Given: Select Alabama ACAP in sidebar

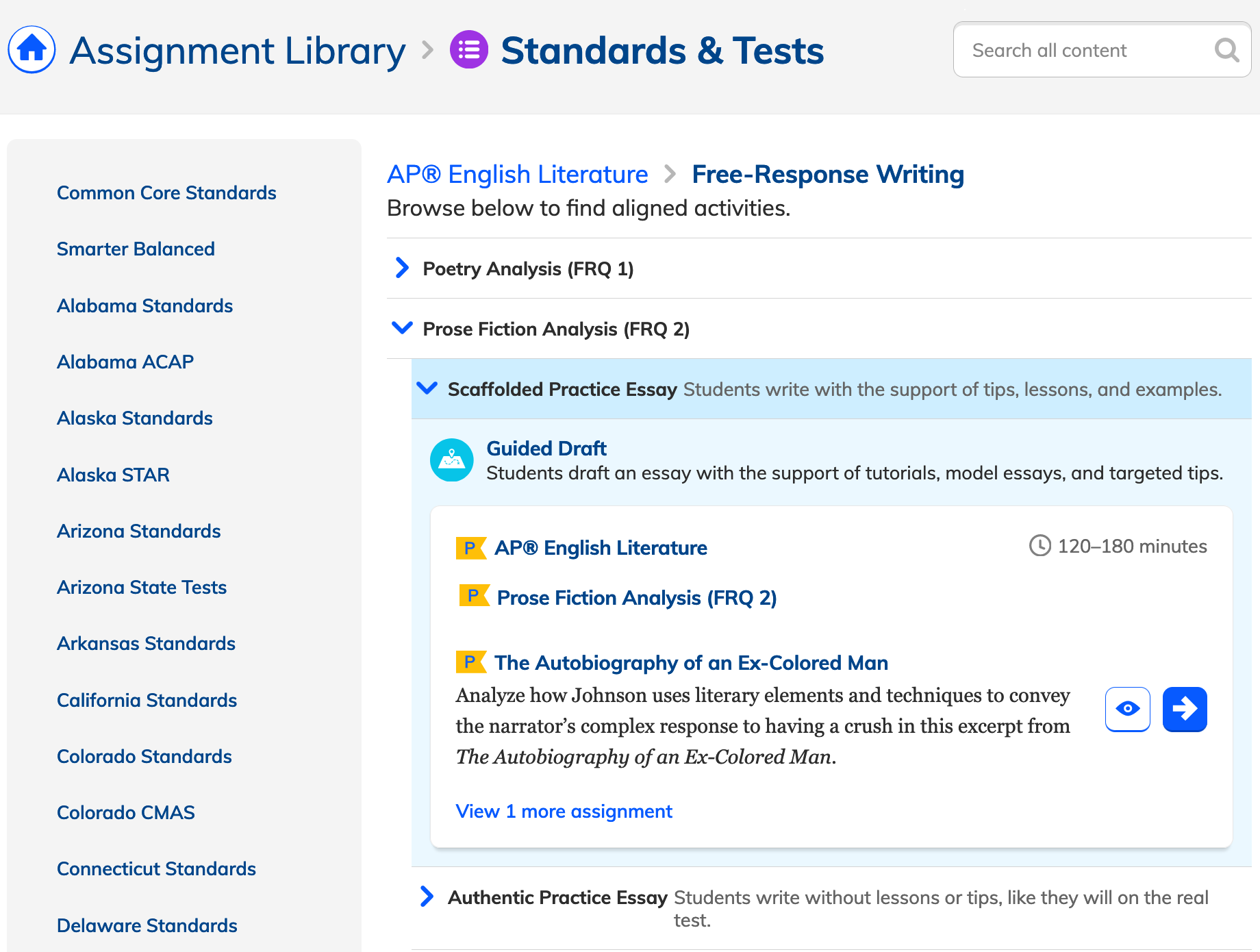Looking at the screenshot, I should 125,362.
